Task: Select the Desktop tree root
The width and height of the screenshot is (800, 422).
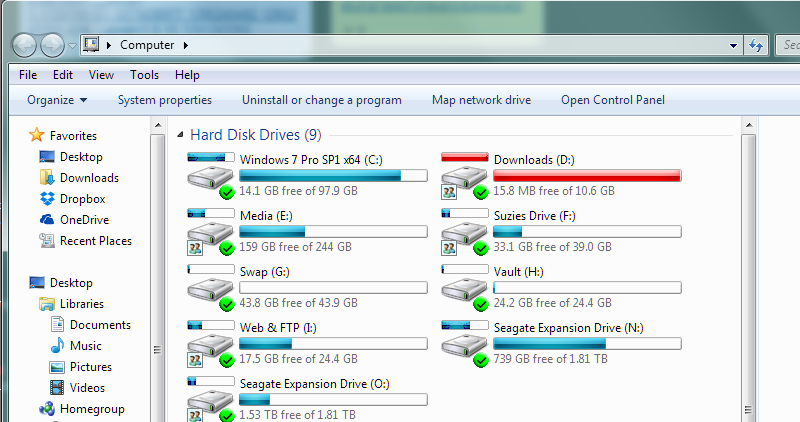Action: click(x=71, y=283)
